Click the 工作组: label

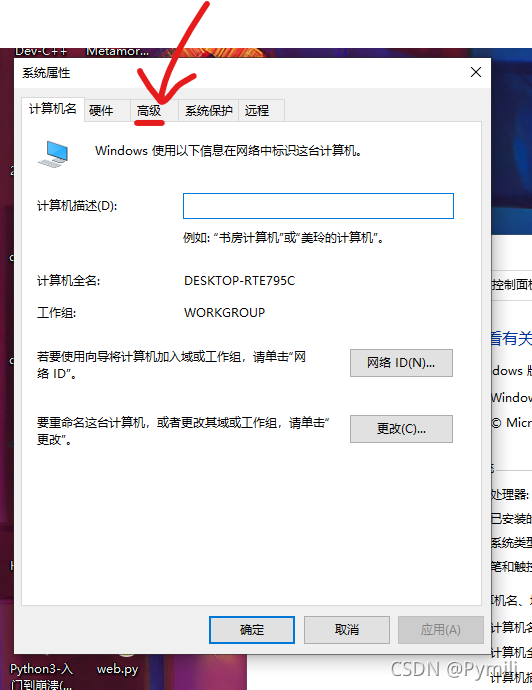56,313
